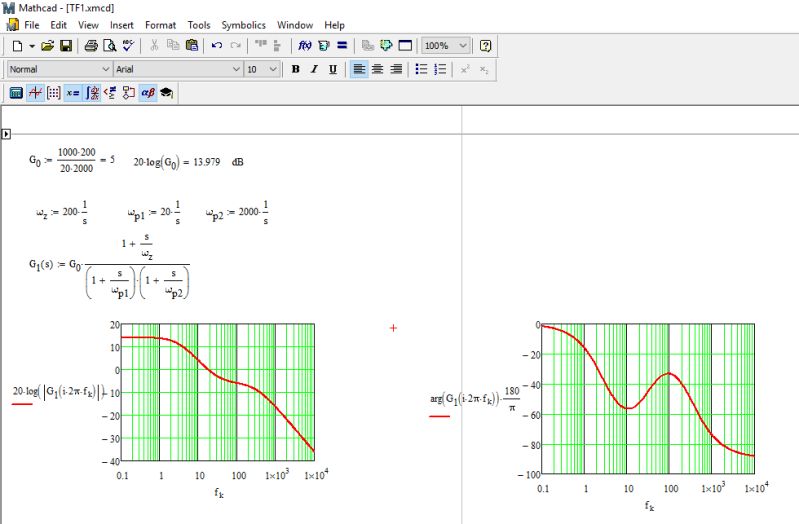The height and width of the screenshot is (524, 799).
Task: Select the 13.979 result value
Action: point(206,162)
